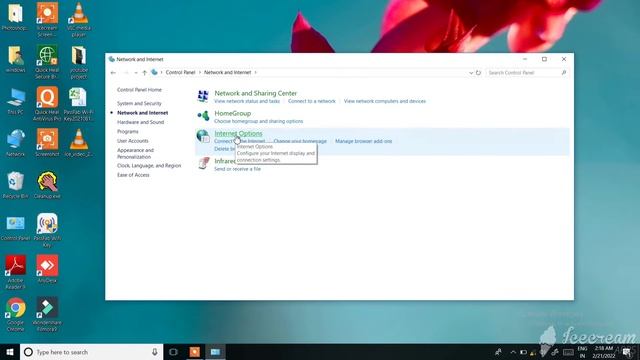Viewport: 640px width, 360px height.
Task: Go to Control Panel Home
Action: click(x=139, y=90)
